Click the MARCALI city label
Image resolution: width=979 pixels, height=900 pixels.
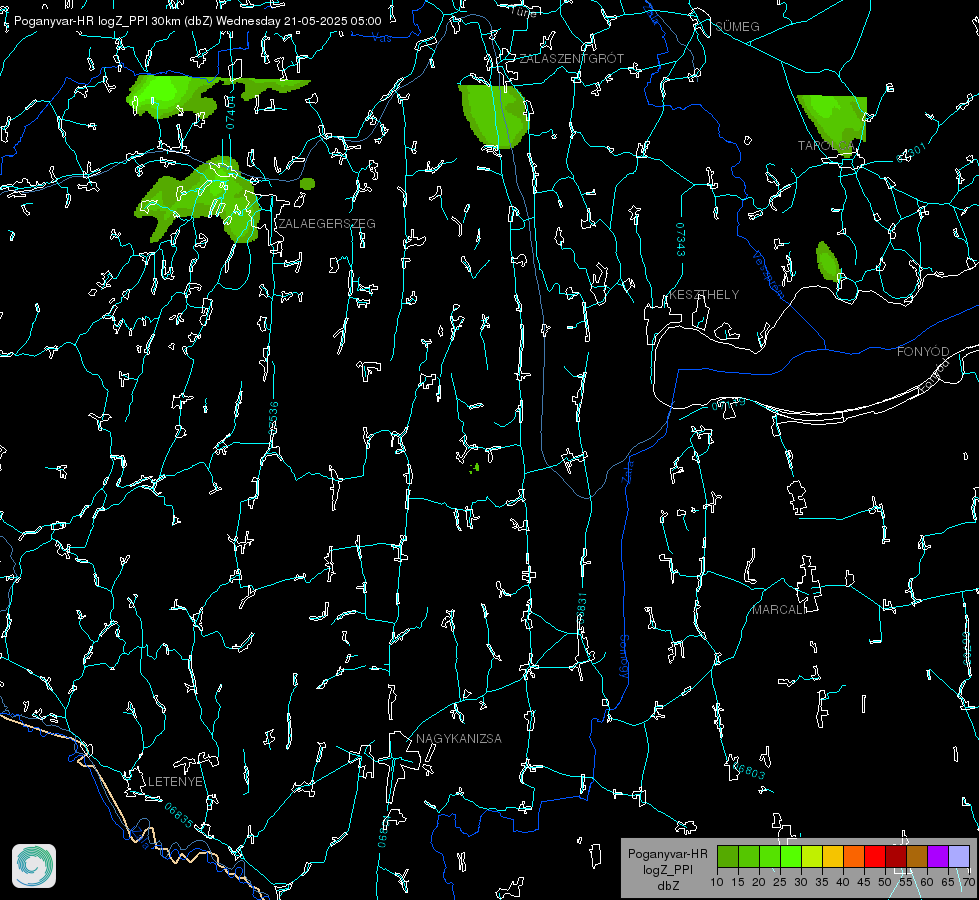[x=780, y=610]
